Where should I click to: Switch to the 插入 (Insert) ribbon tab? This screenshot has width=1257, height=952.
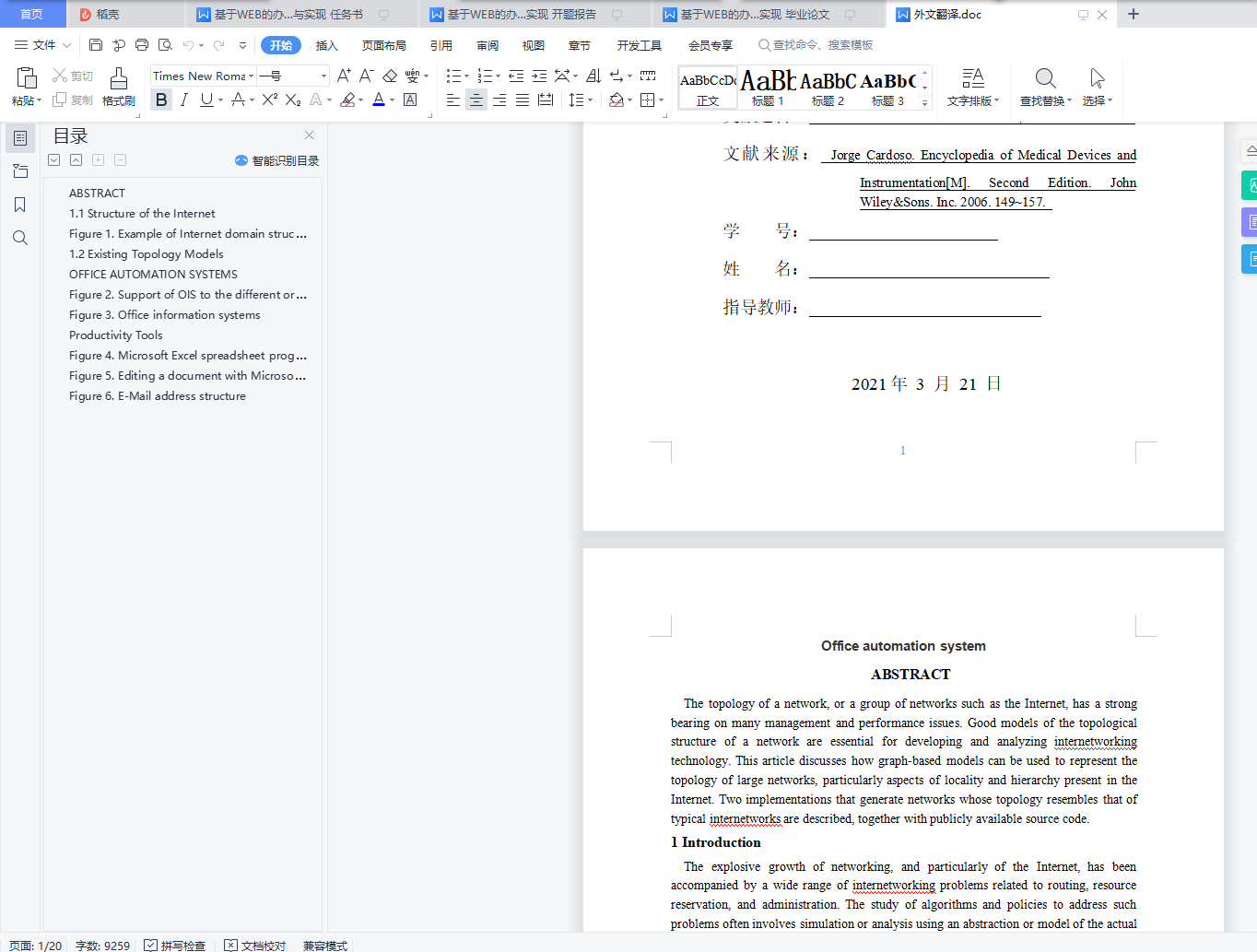tap(327, 45)
